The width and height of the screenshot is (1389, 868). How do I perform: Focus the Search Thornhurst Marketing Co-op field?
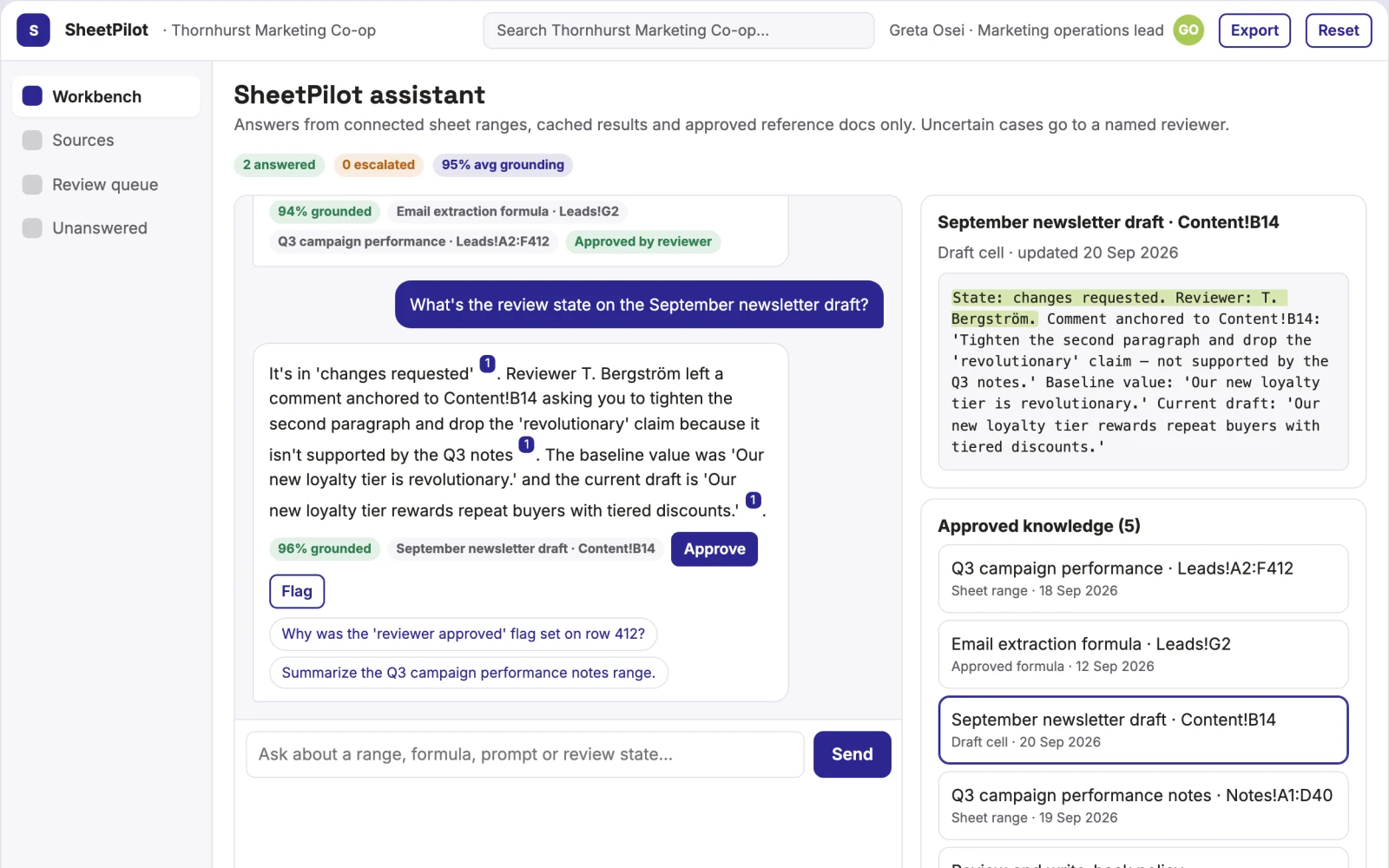(x=678, y=30)
